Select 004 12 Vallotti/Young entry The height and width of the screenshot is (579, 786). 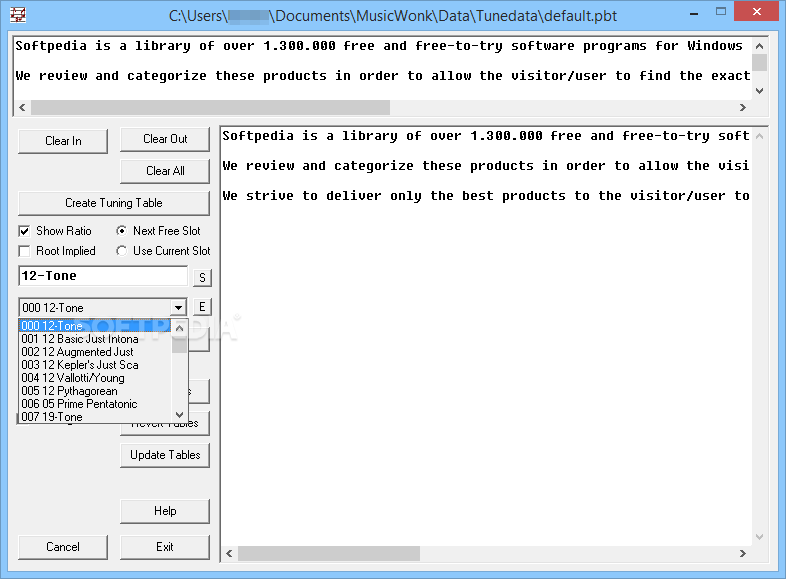(95, 378)
